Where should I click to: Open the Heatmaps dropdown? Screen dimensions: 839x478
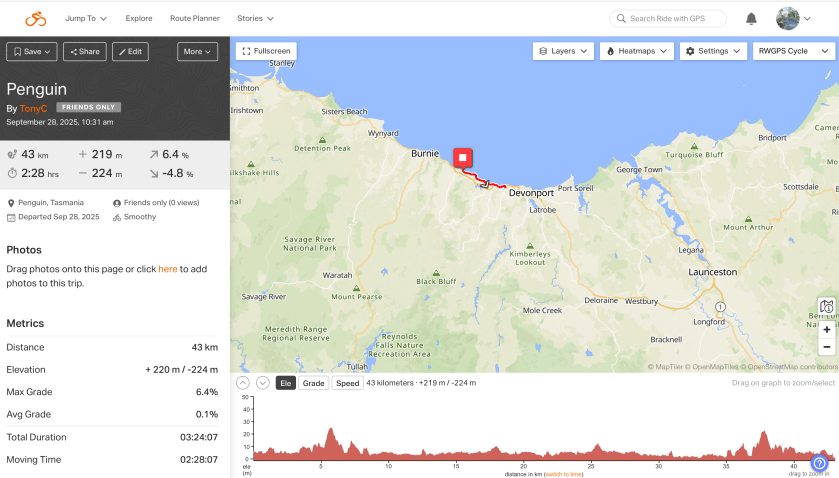[x=636, y=51]
